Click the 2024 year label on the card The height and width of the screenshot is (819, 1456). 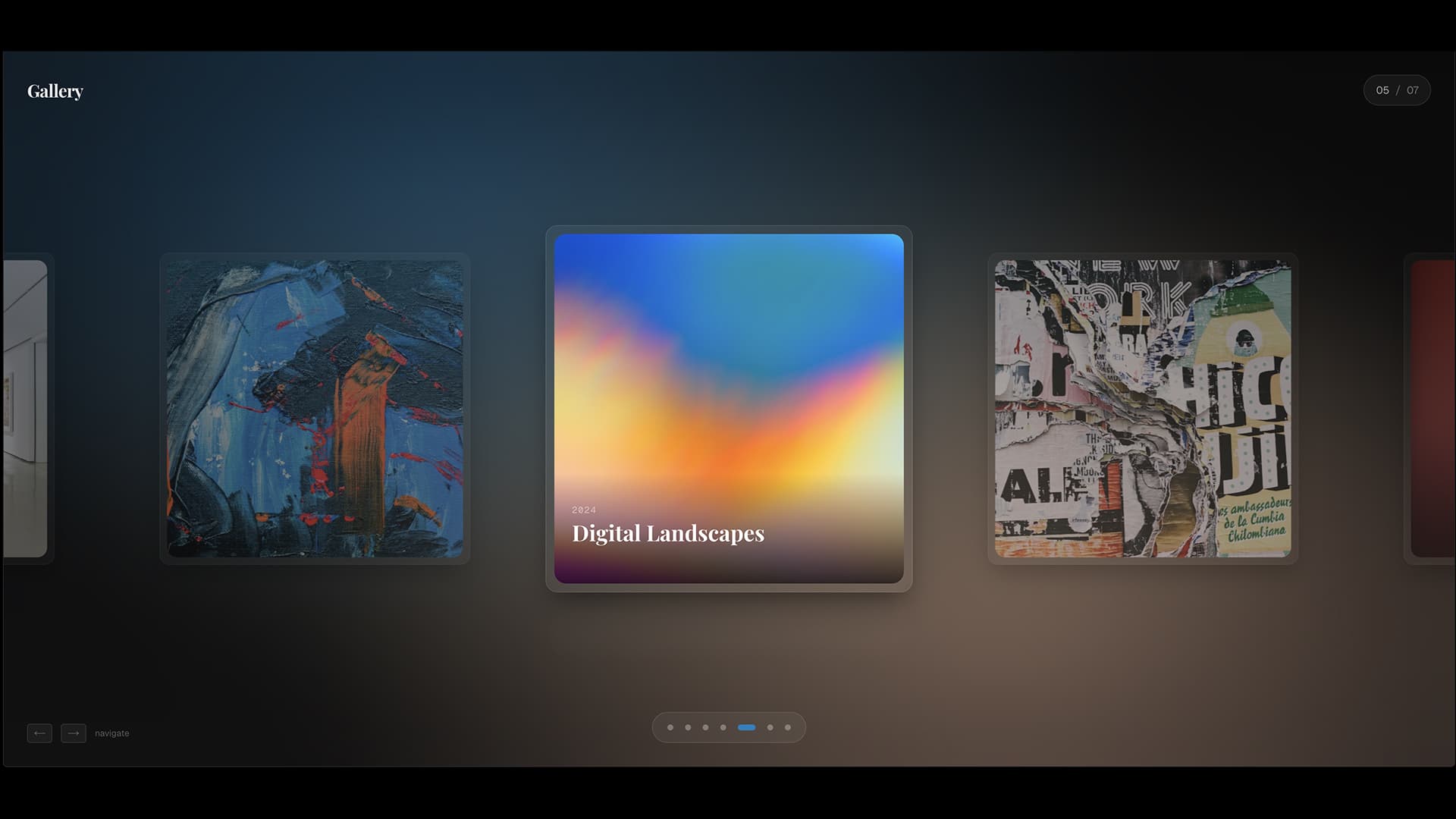pos(584,510)
